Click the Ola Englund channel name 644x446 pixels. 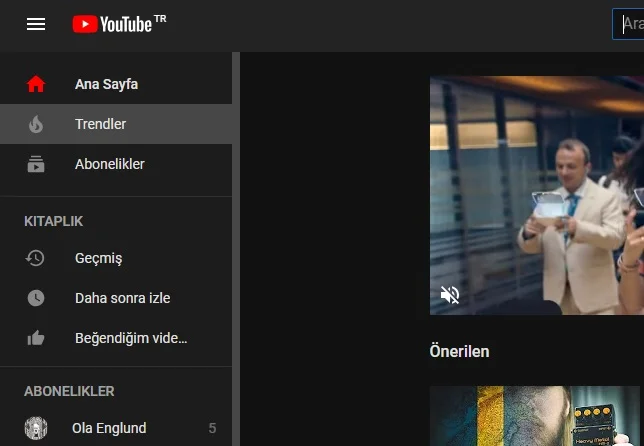coord(109,428)
